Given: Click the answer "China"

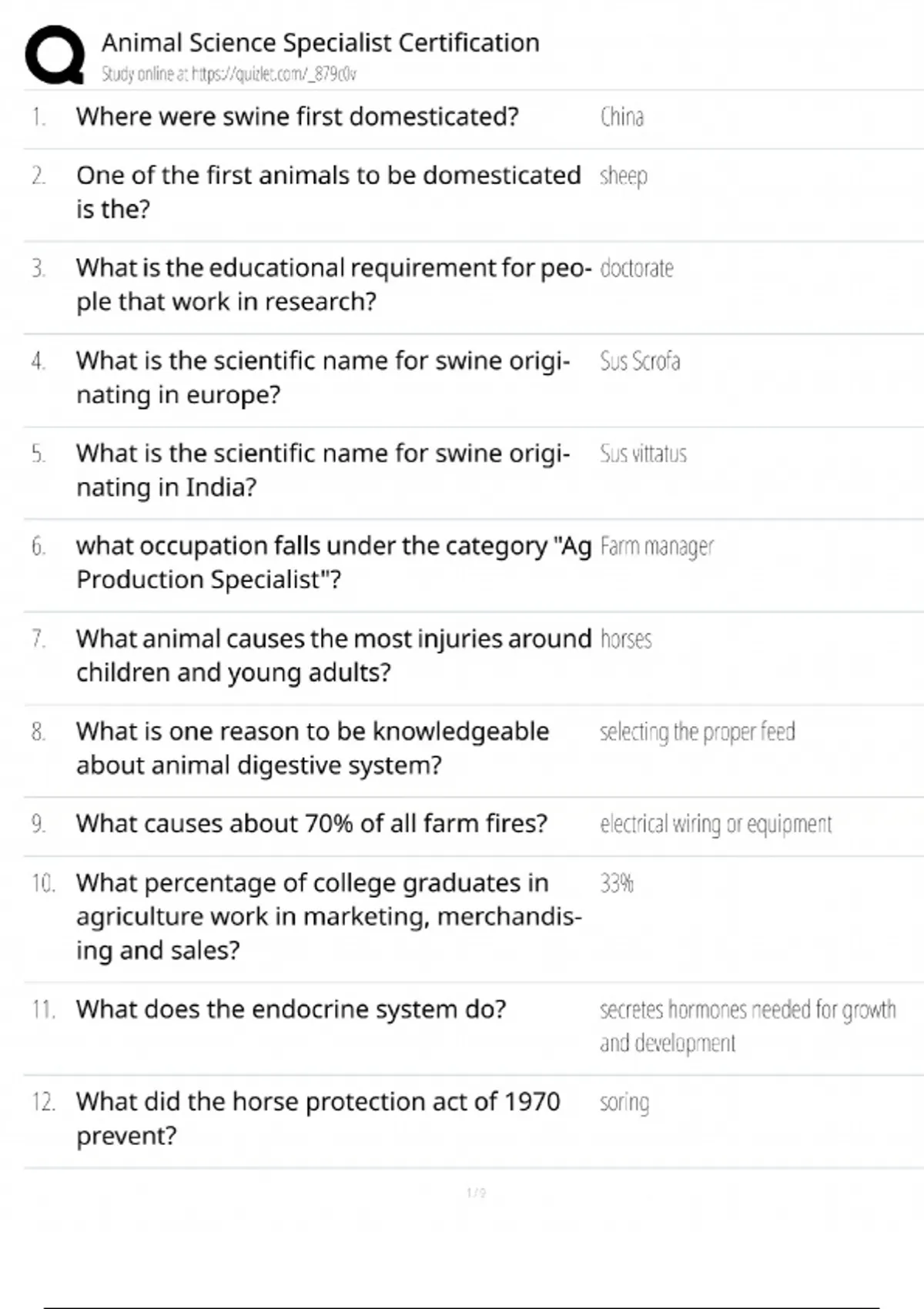Looking at the screenshot, I should 621,117.
